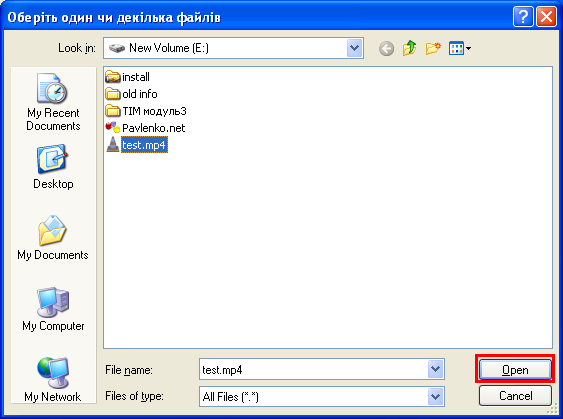The image size is (563, 419).
Task: Open My Computer location
Action: 53,309
